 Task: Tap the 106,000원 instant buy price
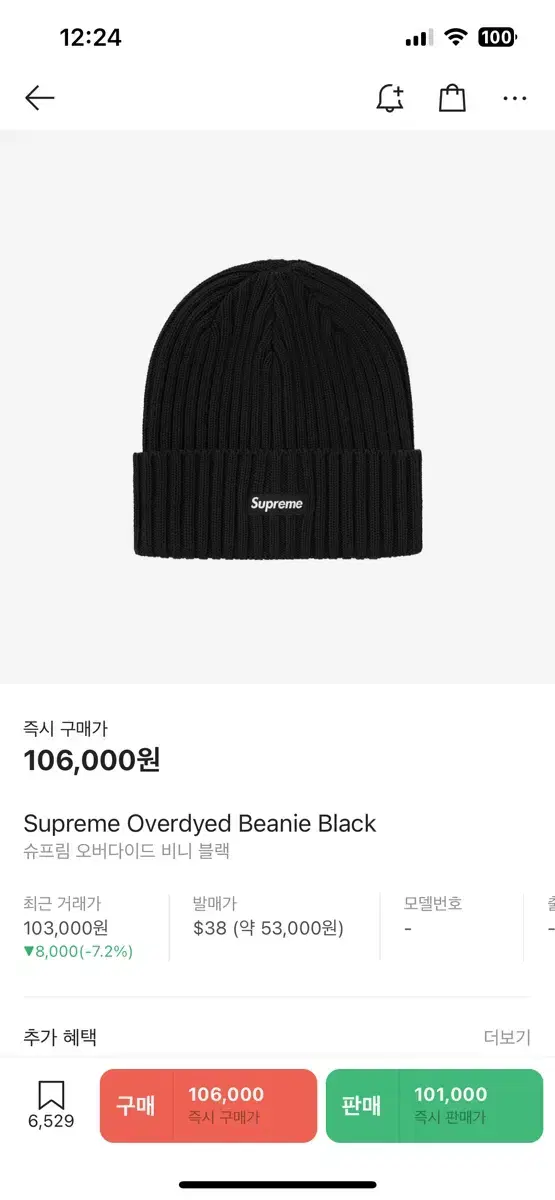click(92, 760)
